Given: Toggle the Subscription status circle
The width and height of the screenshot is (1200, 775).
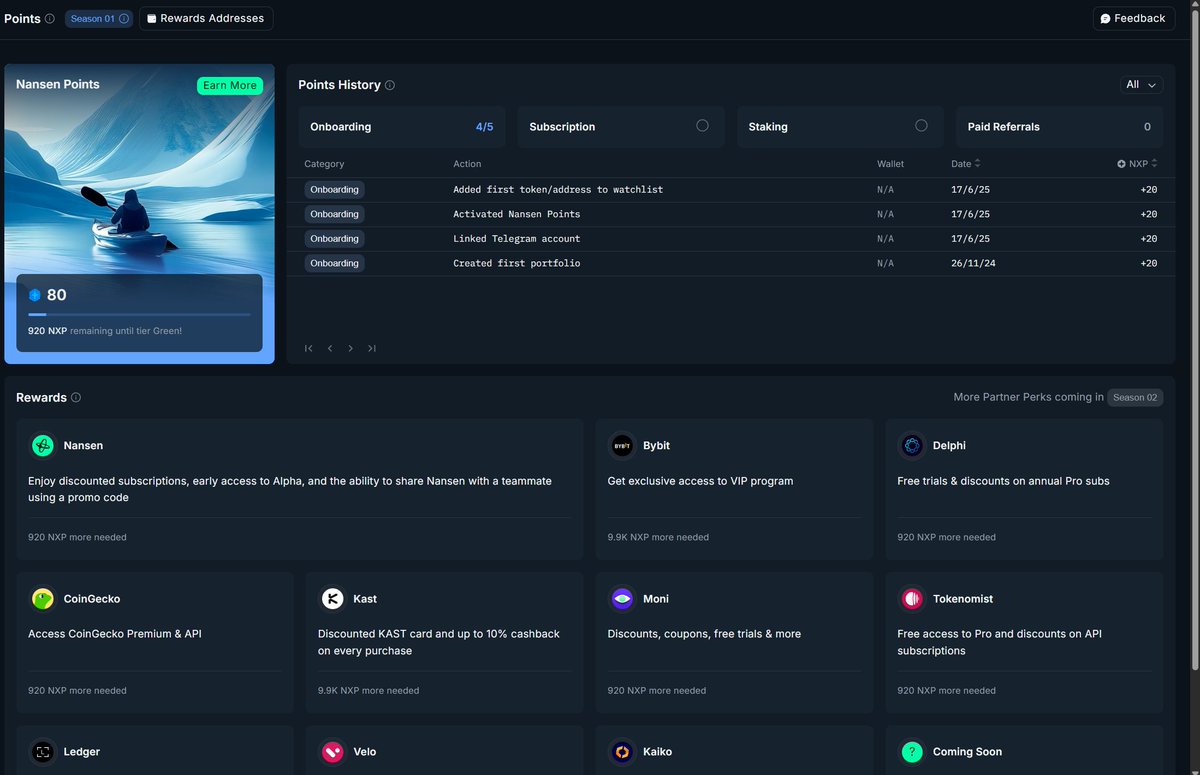Looking at the screenshot, I should (702, 126).
